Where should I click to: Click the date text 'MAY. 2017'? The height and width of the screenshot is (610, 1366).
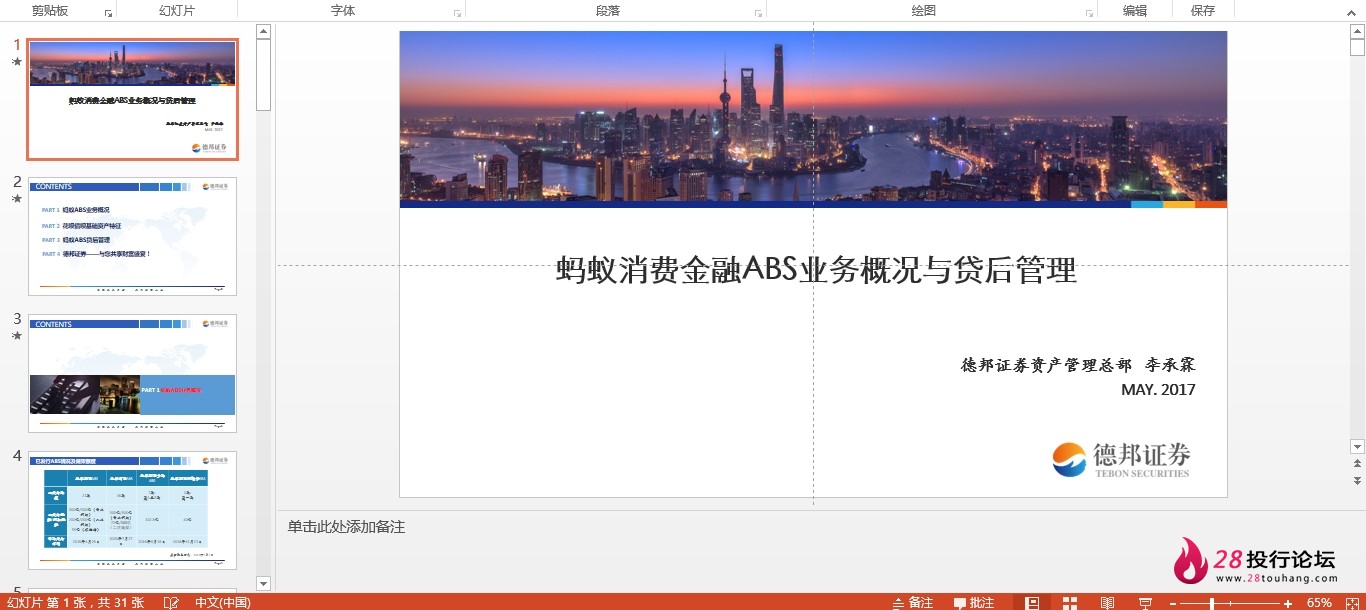tap(1158, 389)
